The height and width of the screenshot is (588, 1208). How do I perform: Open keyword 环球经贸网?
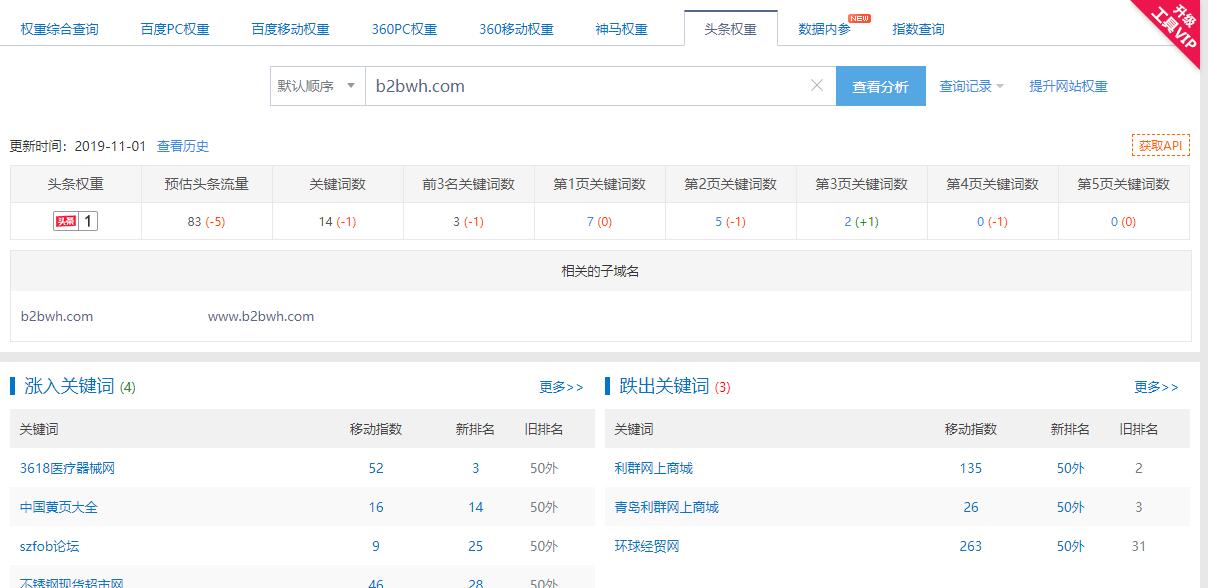(647, 546)
